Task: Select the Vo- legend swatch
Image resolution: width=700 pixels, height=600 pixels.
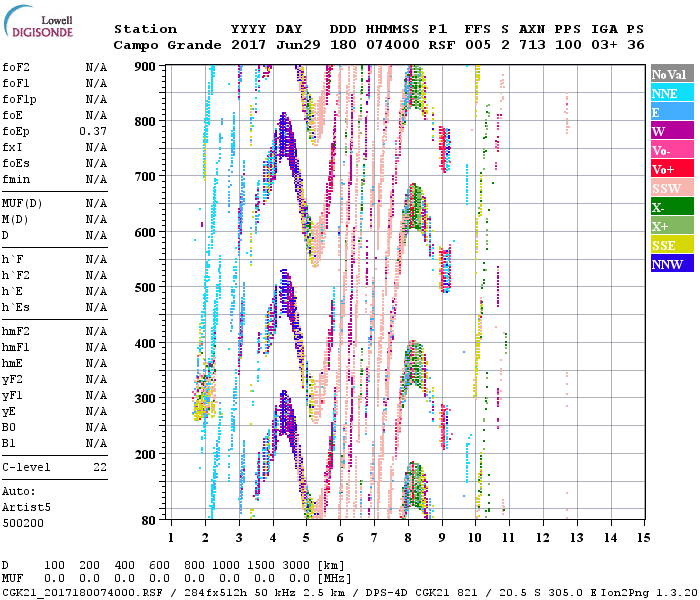Action: pyautogui.click(x=672, y=150)
